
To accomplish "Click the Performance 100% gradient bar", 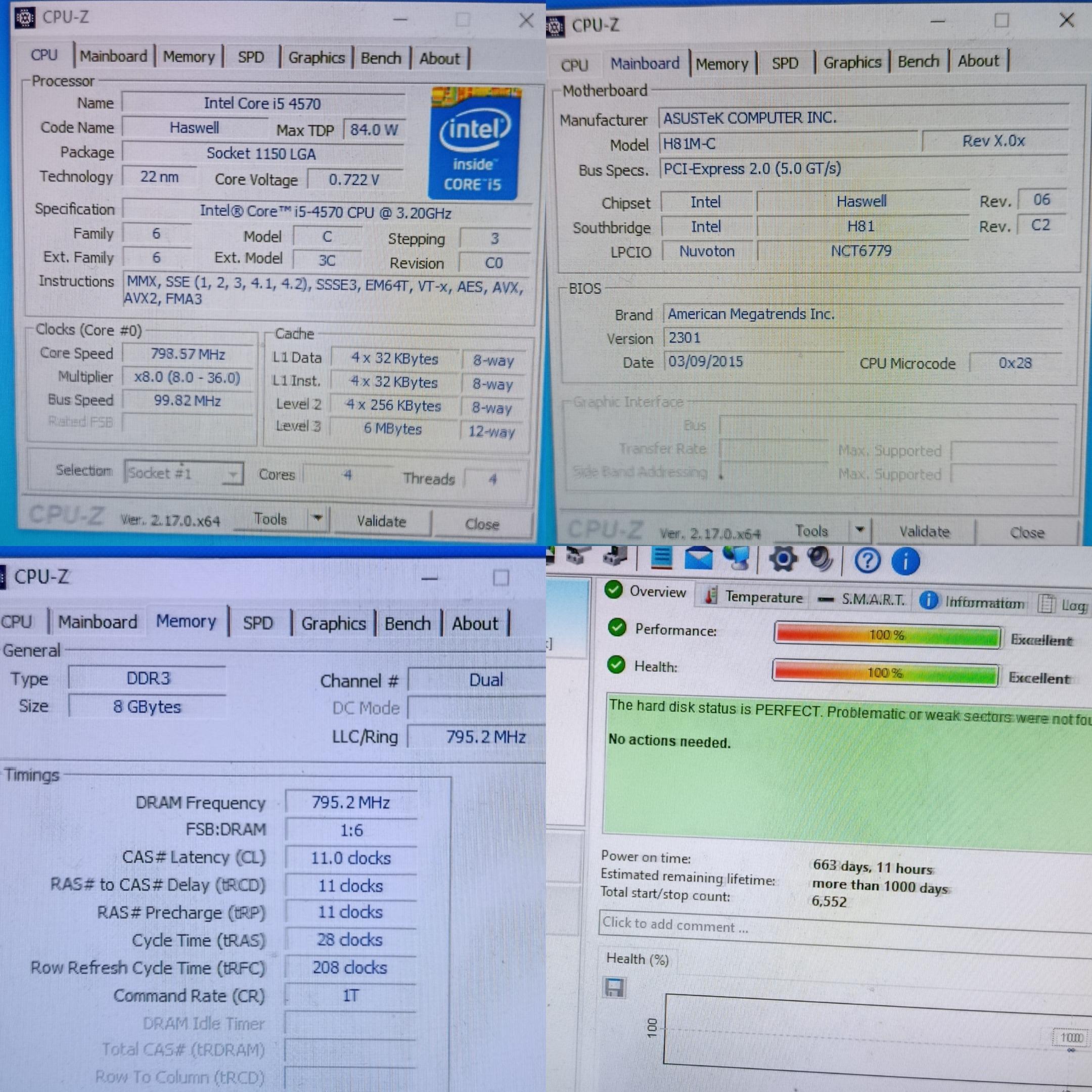I will pyautogui.click(x=887, y=636).
